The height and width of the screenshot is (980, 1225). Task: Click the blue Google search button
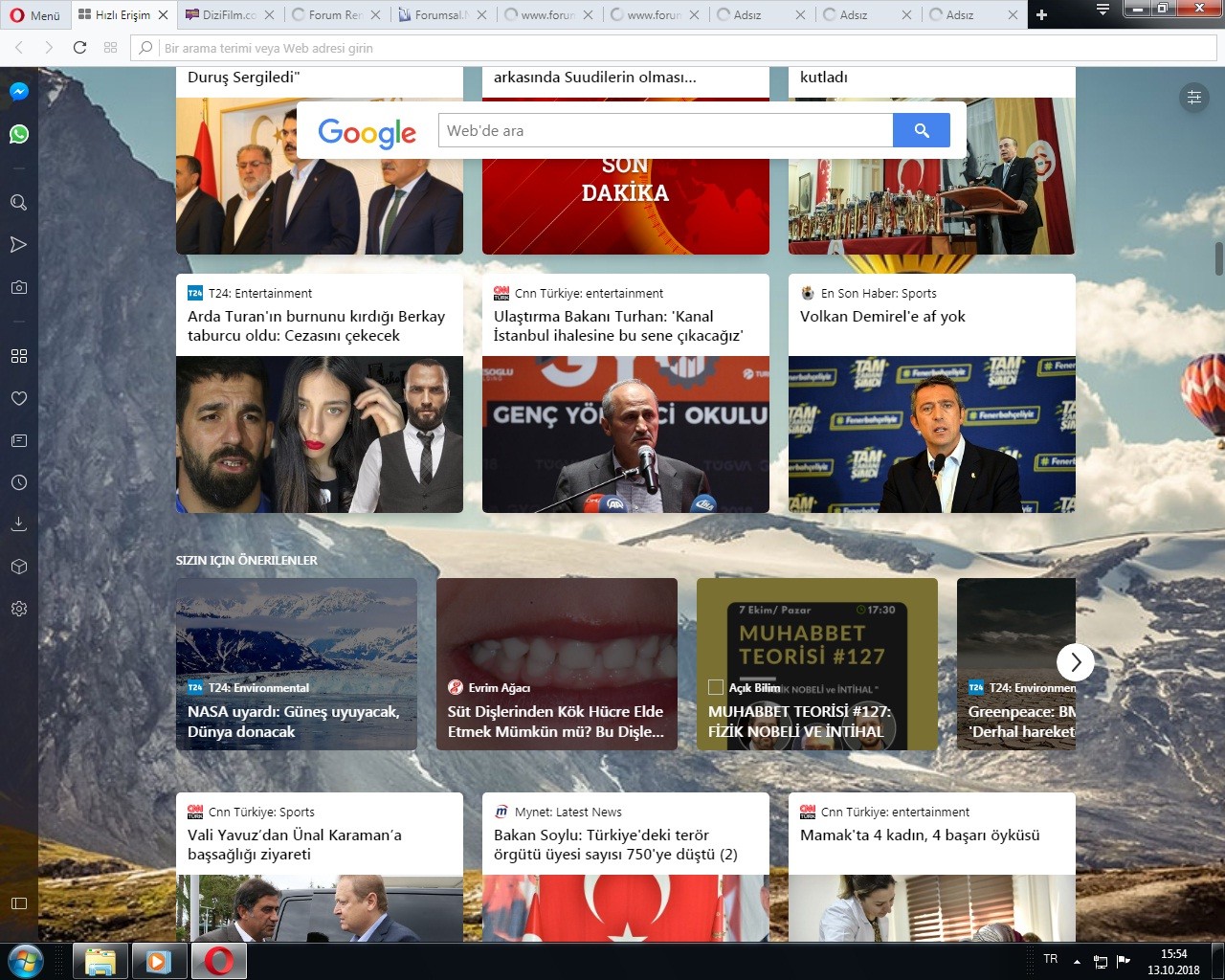click(922, 130)
